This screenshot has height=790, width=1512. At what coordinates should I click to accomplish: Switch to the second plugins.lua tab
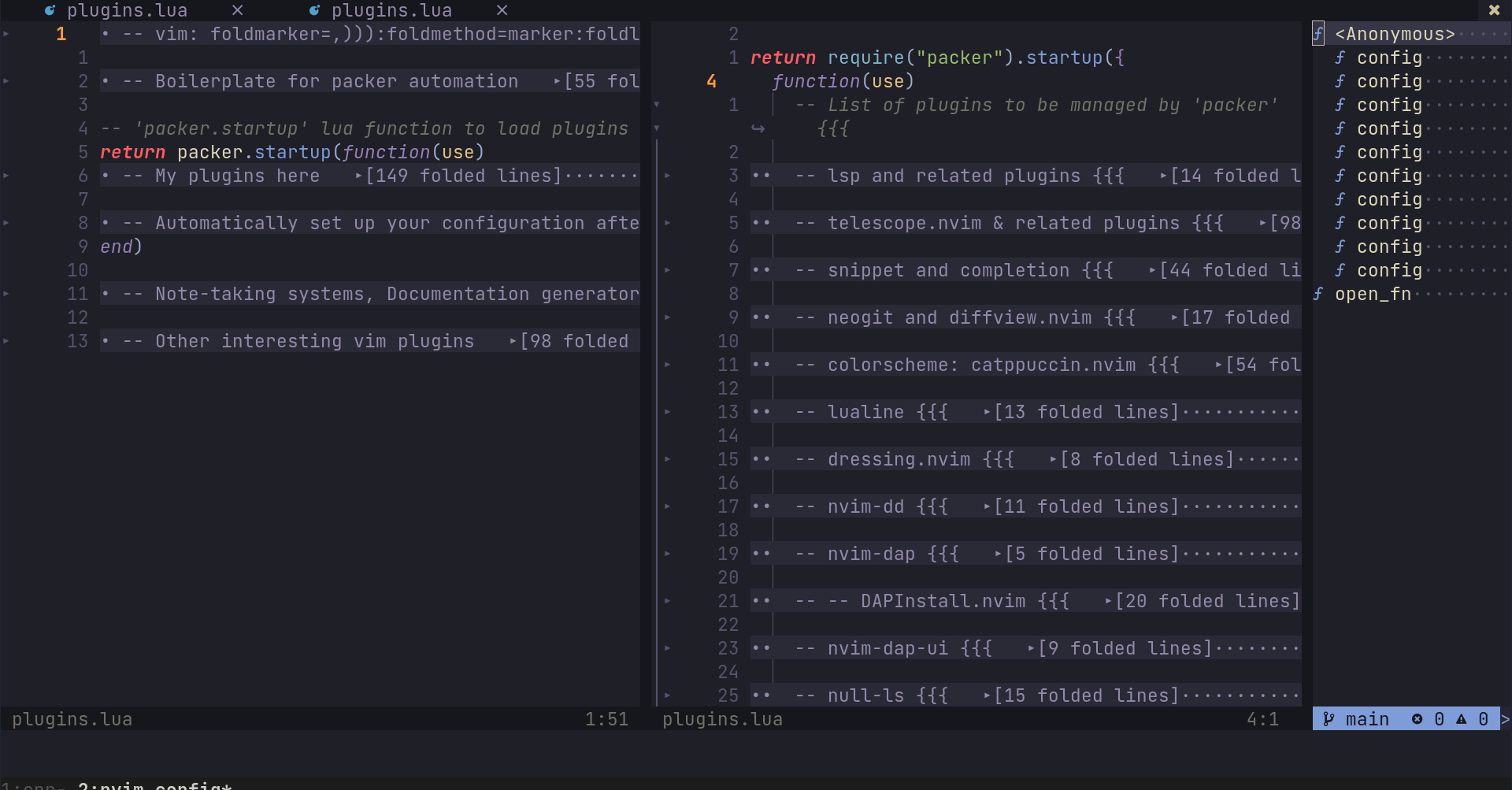[x=391, y=10]
